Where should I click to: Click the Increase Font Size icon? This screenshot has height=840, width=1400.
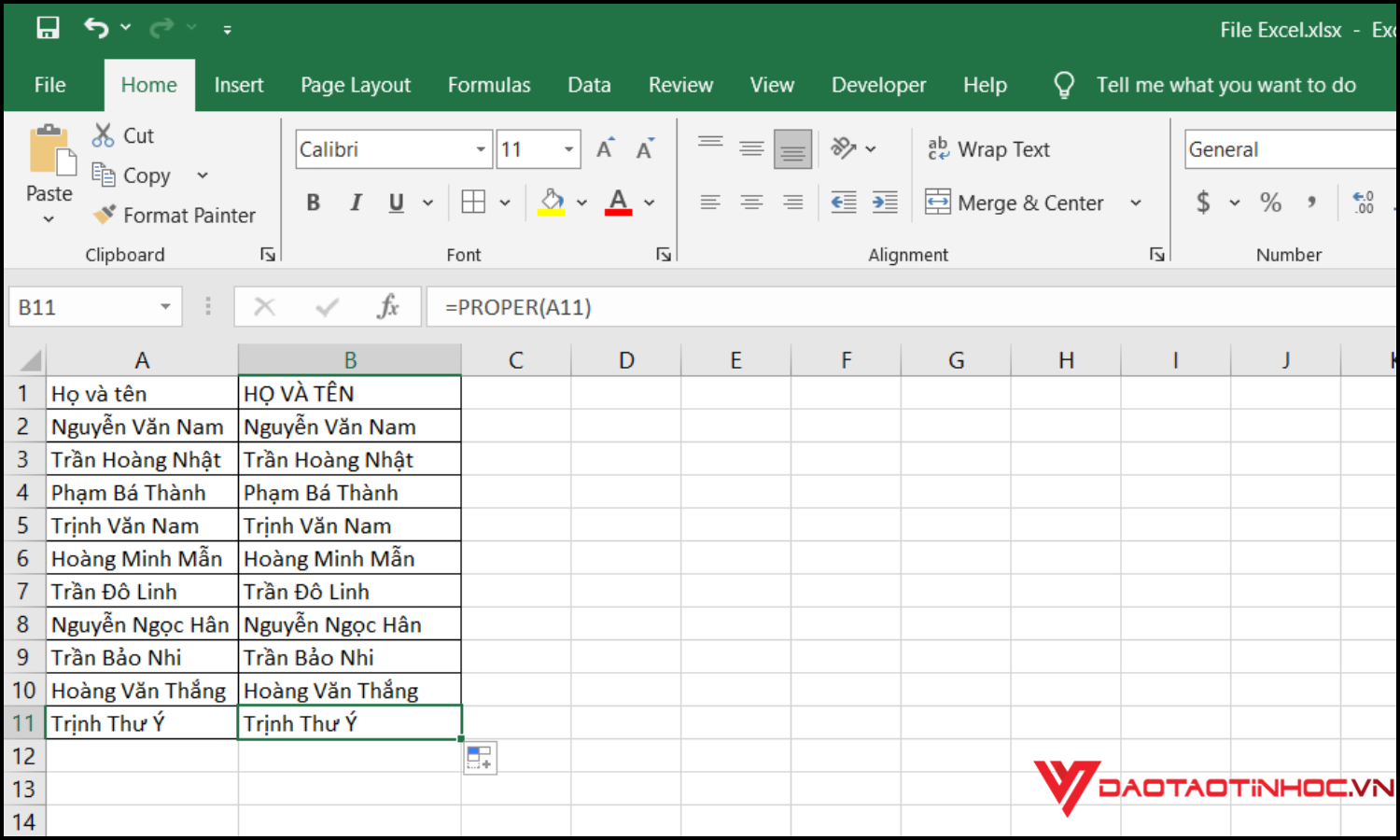(605, 149)
